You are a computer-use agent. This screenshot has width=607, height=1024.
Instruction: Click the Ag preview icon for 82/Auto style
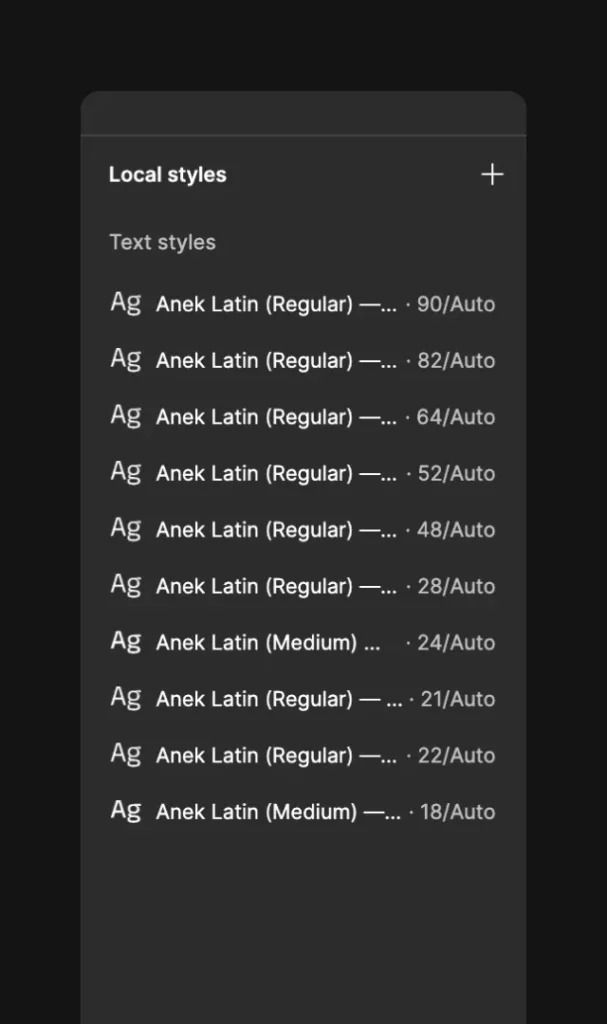(126, 359)
